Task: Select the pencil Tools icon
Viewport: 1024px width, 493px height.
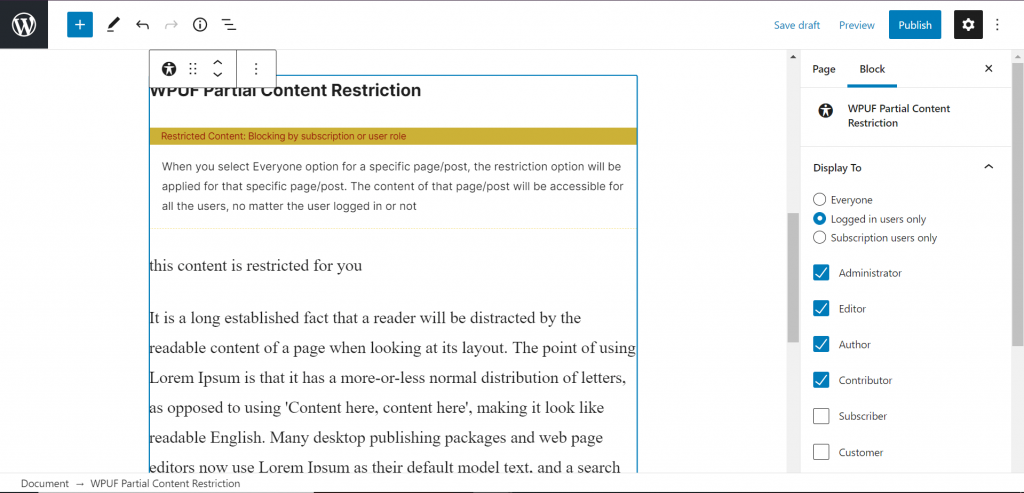Action: (x=114, y=25)
